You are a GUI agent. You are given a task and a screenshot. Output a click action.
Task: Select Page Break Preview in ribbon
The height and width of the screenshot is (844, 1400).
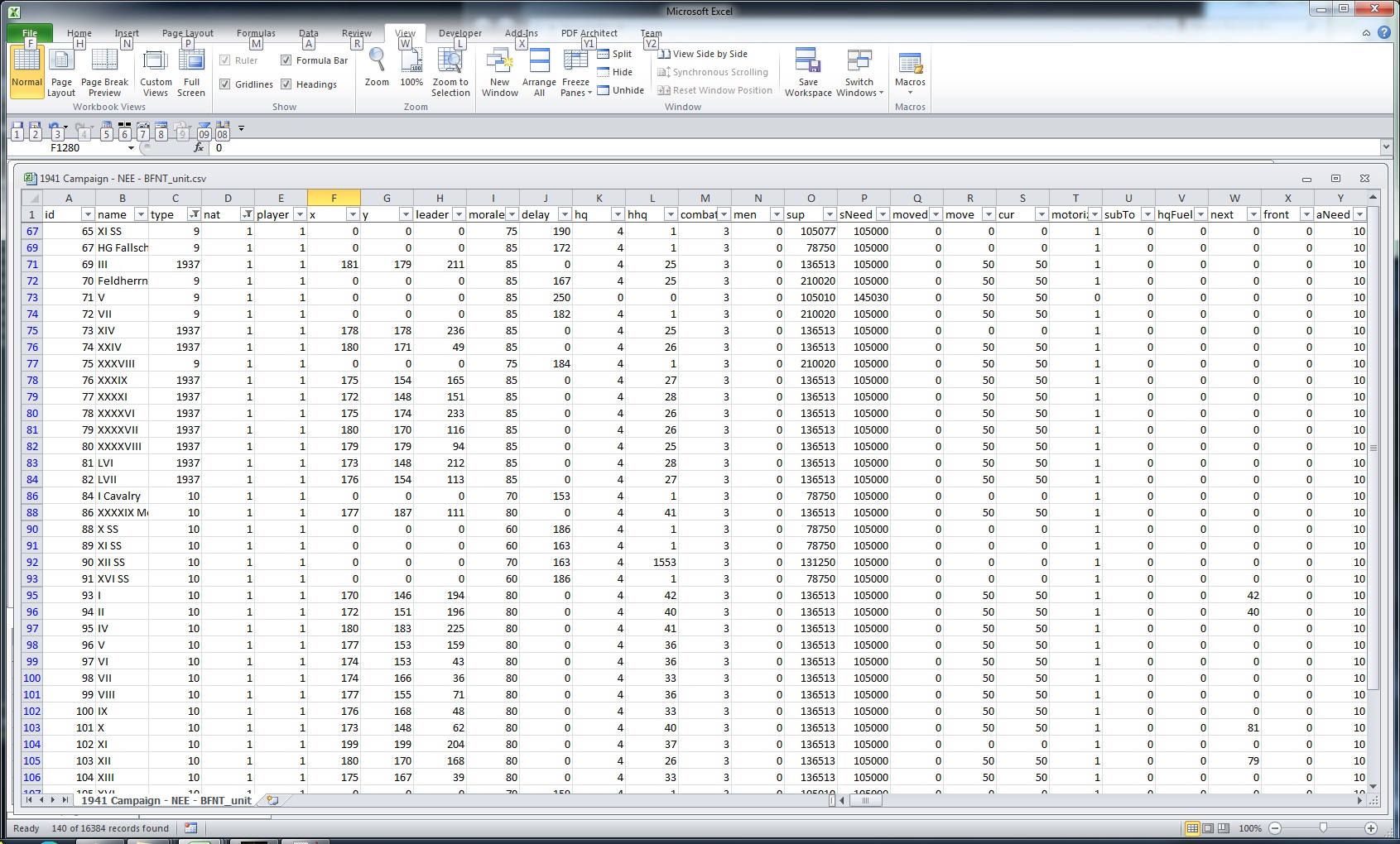(104, 72)
